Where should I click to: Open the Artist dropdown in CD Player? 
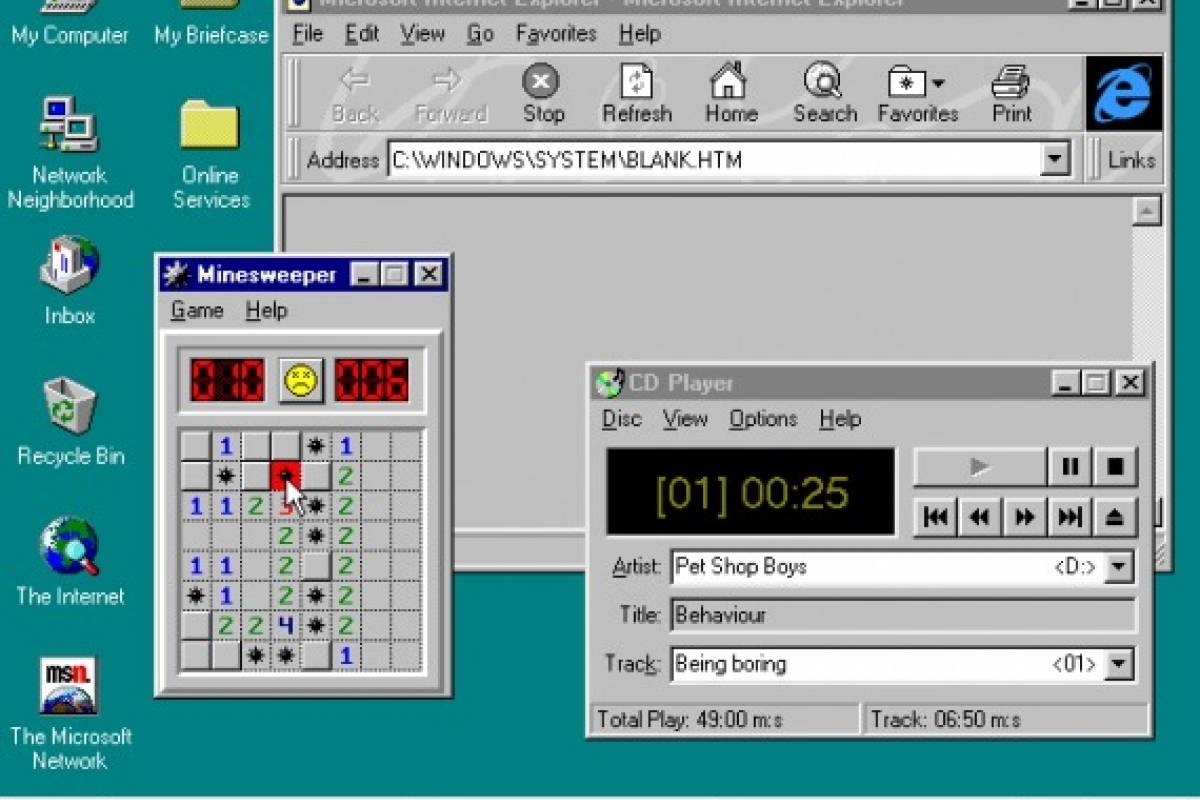(x=1120, y=567)
